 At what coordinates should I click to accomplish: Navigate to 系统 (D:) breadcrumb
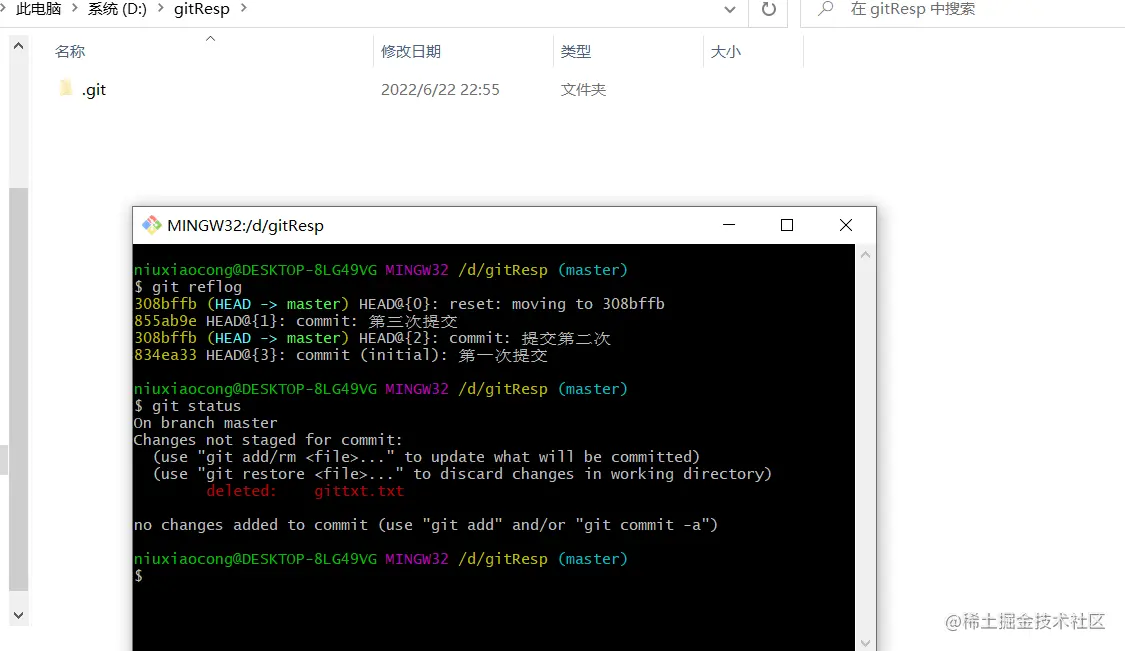117,9
